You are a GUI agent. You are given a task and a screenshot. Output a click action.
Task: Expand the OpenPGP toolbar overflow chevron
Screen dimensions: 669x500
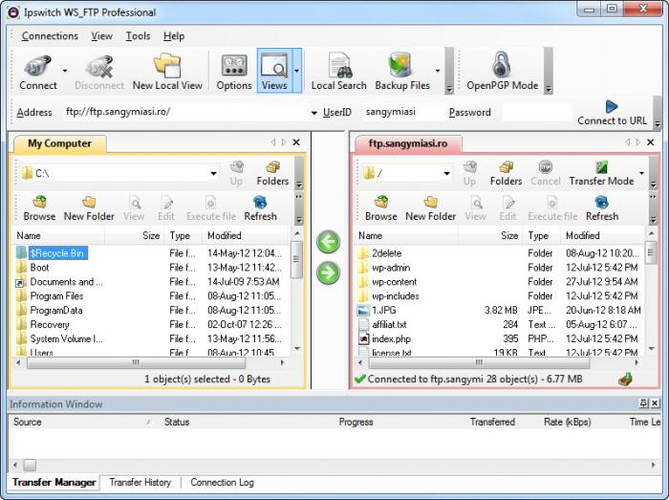[x=549, y=89]
